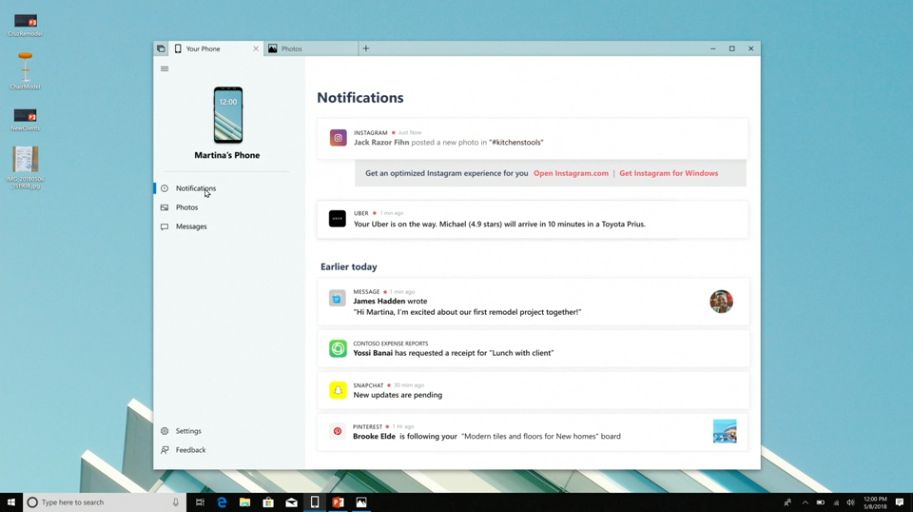Click the Pinterest app icon
The image size is (913, 513).
[x=337, y=431]
